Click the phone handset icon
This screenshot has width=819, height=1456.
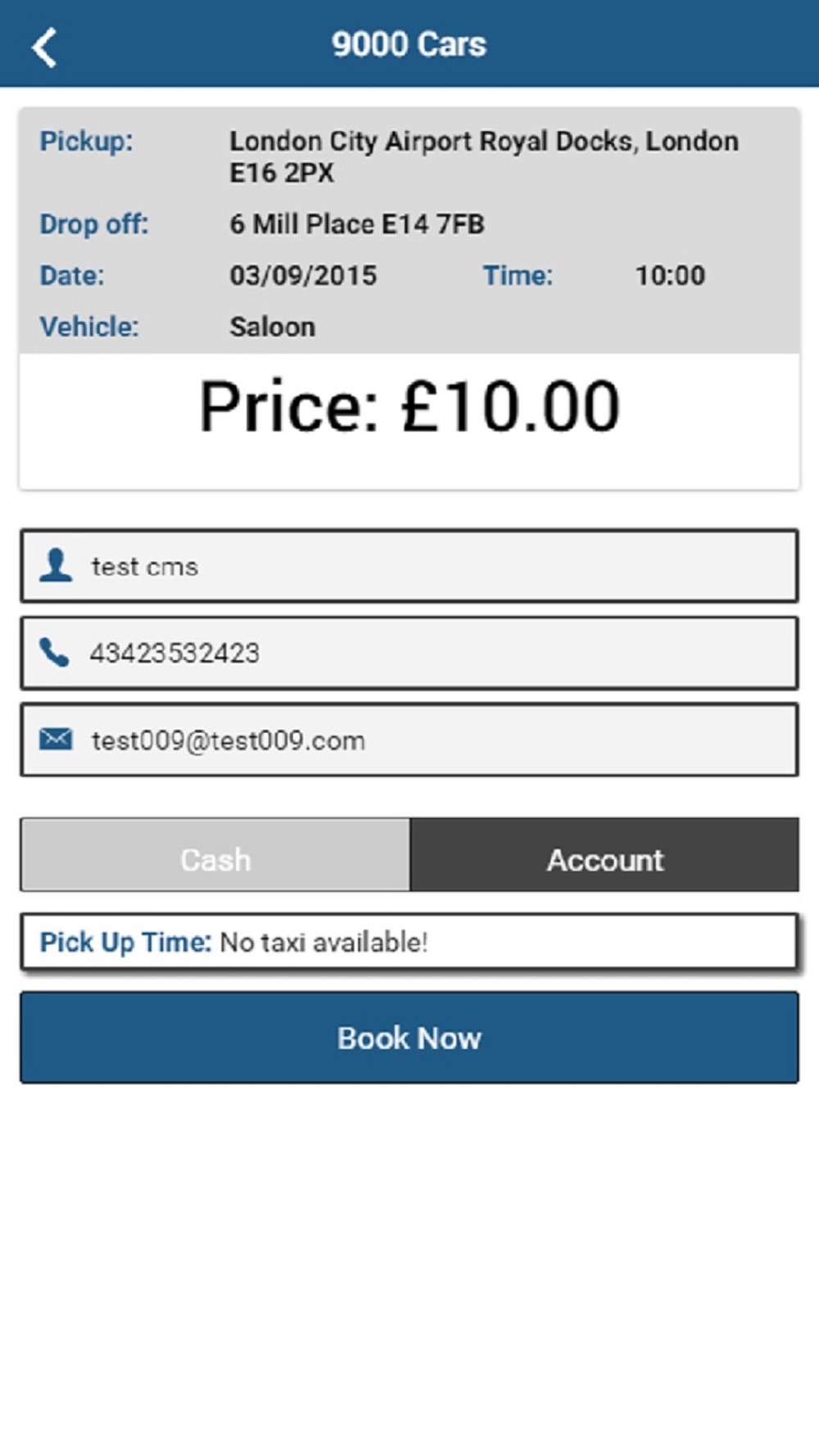[54, 653]
